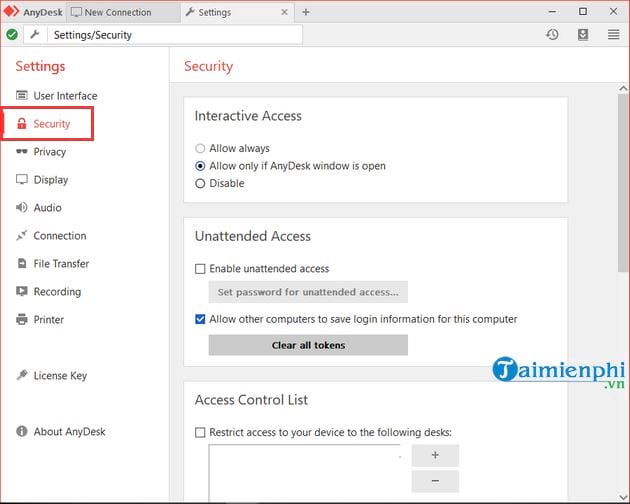630x504 pixels.
Task: Select the Disable radio button
Action: (200, 183)
